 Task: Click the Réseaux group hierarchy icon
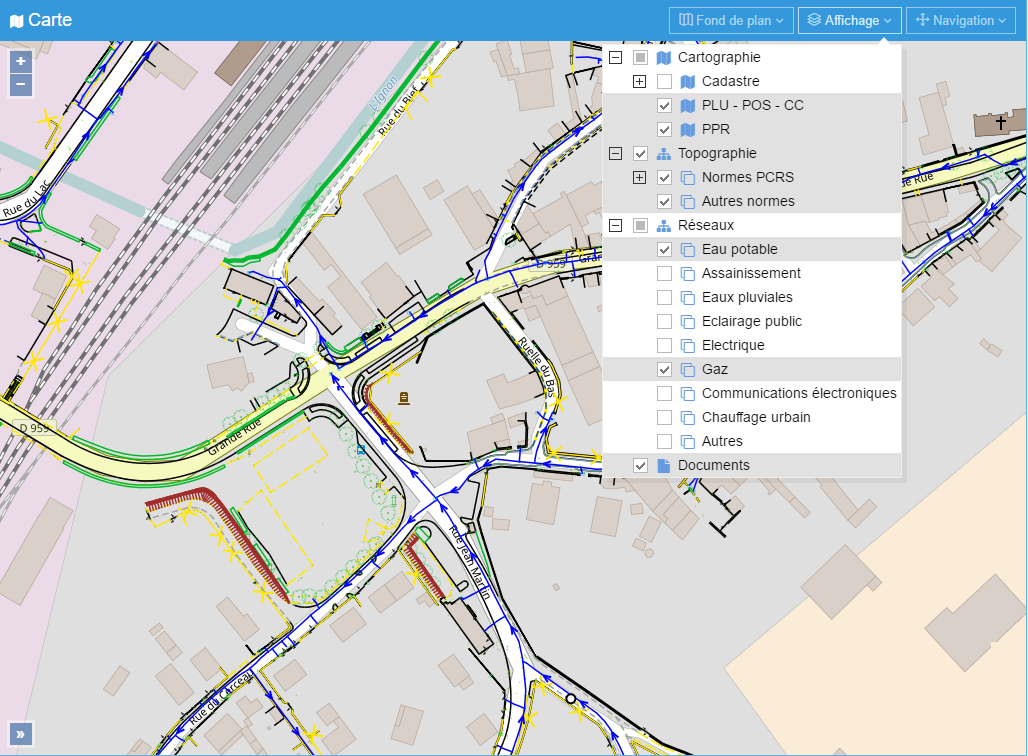664,226
